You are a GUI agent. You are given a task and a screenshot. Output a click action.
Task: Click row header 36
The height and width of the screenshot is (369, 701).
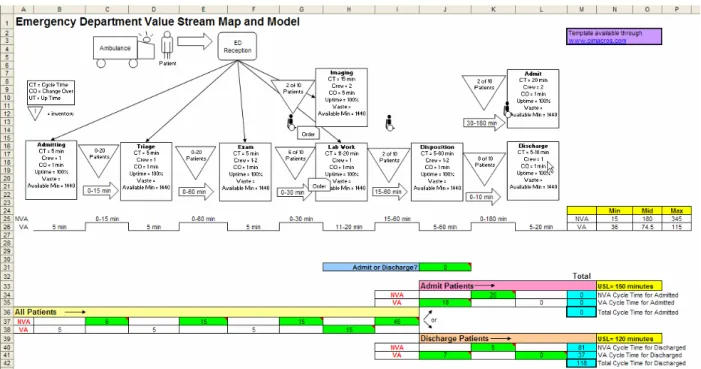[7, 312]
